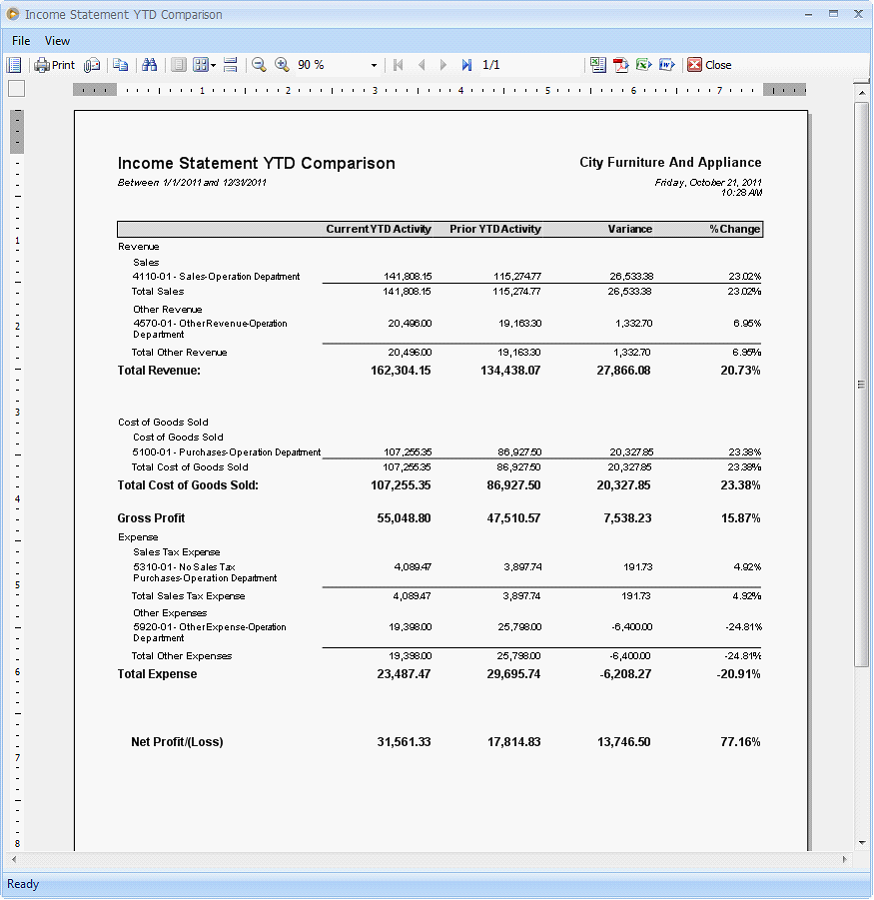Zoom out with the magnifier minus
Viewport: 874px width, 900px height.
pyautogui.click(x=259, y=65)
